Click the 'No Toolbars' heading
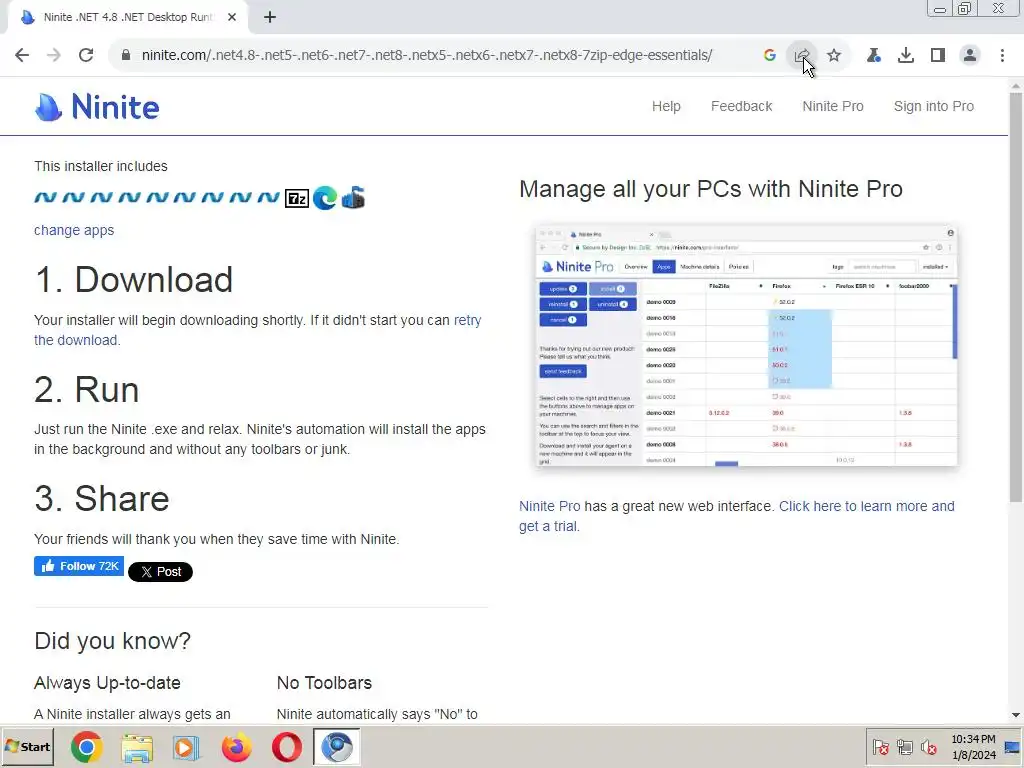This screenshot has width=1024, height=768. click(324, 682)
